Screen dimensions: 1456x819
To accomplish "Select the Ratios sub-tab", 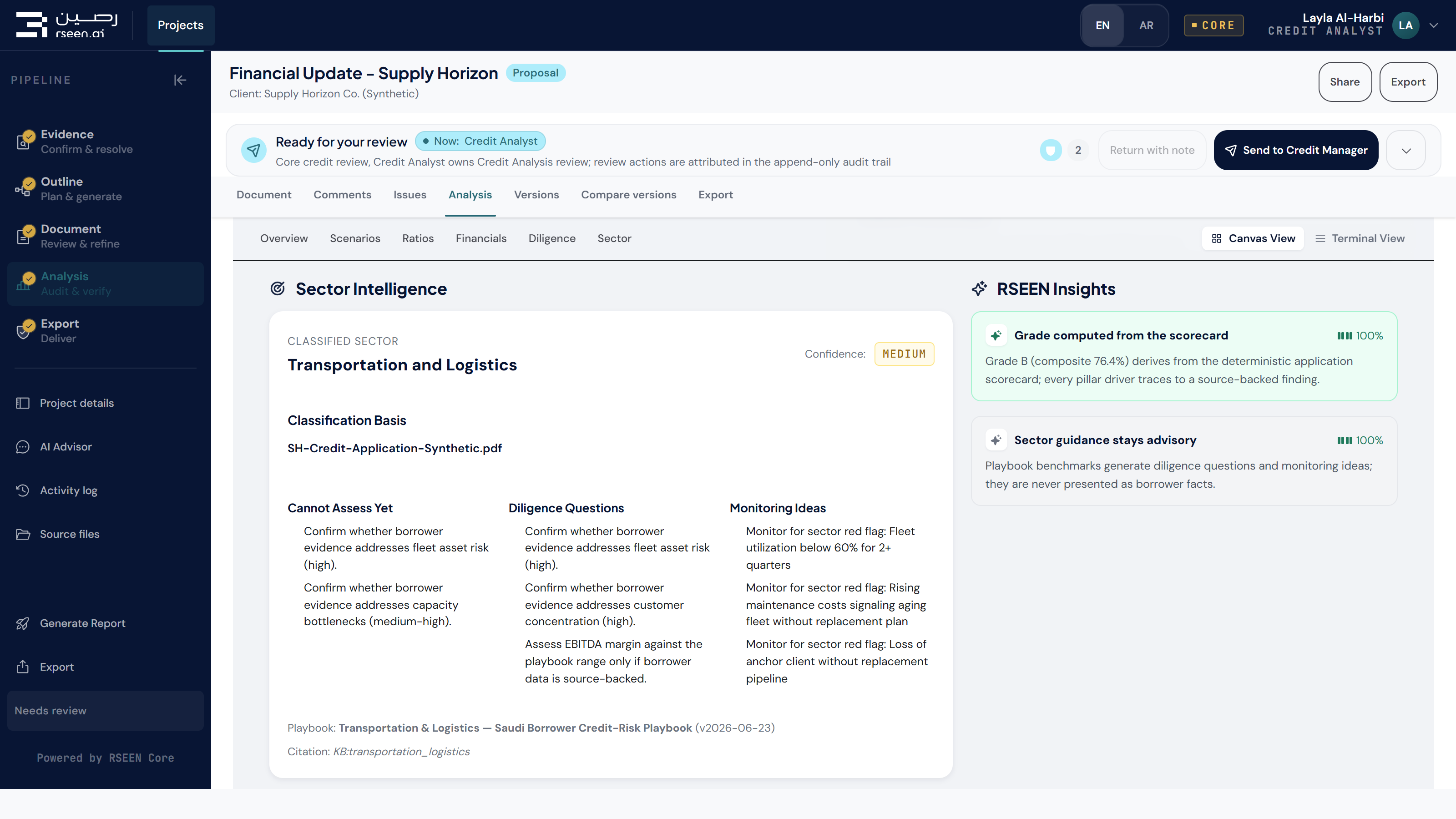I will 418,238.
